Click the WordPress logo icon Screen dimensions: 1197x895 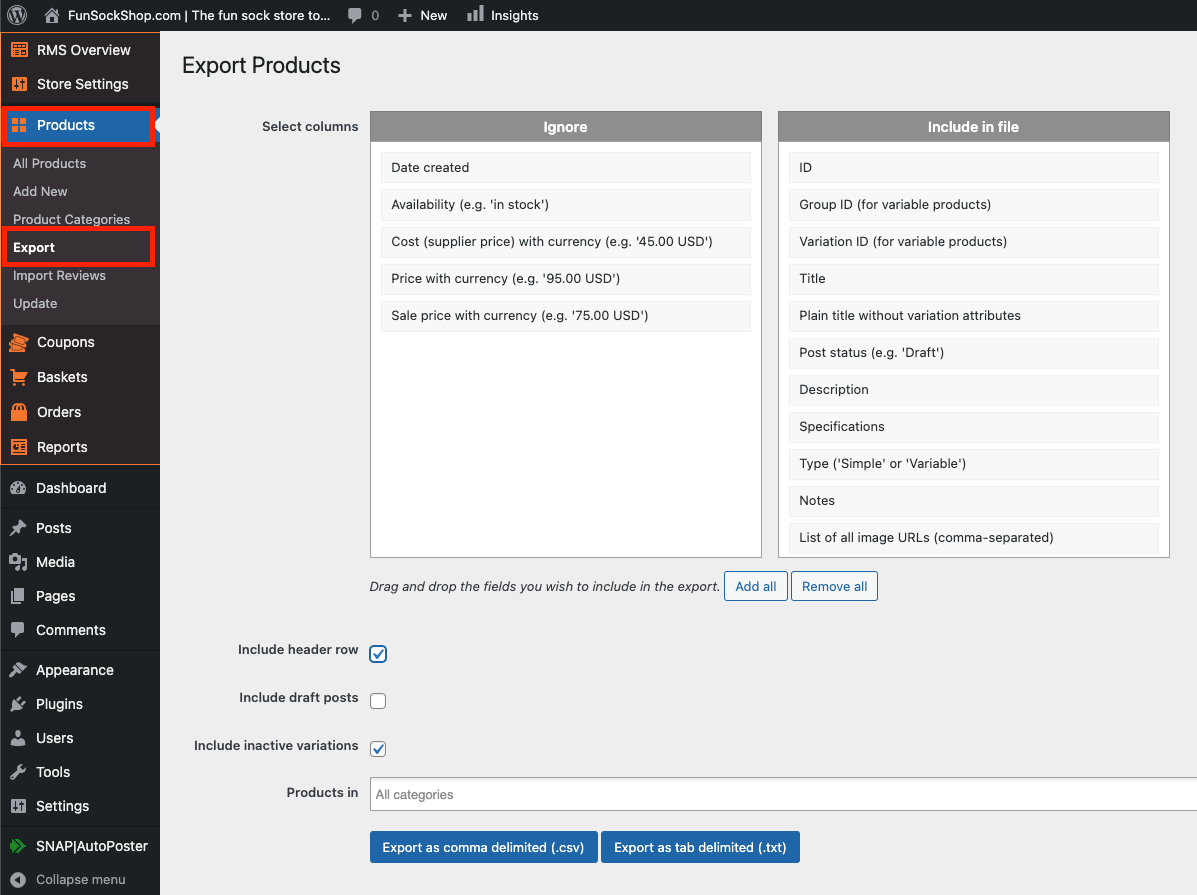tap(17, 15)
